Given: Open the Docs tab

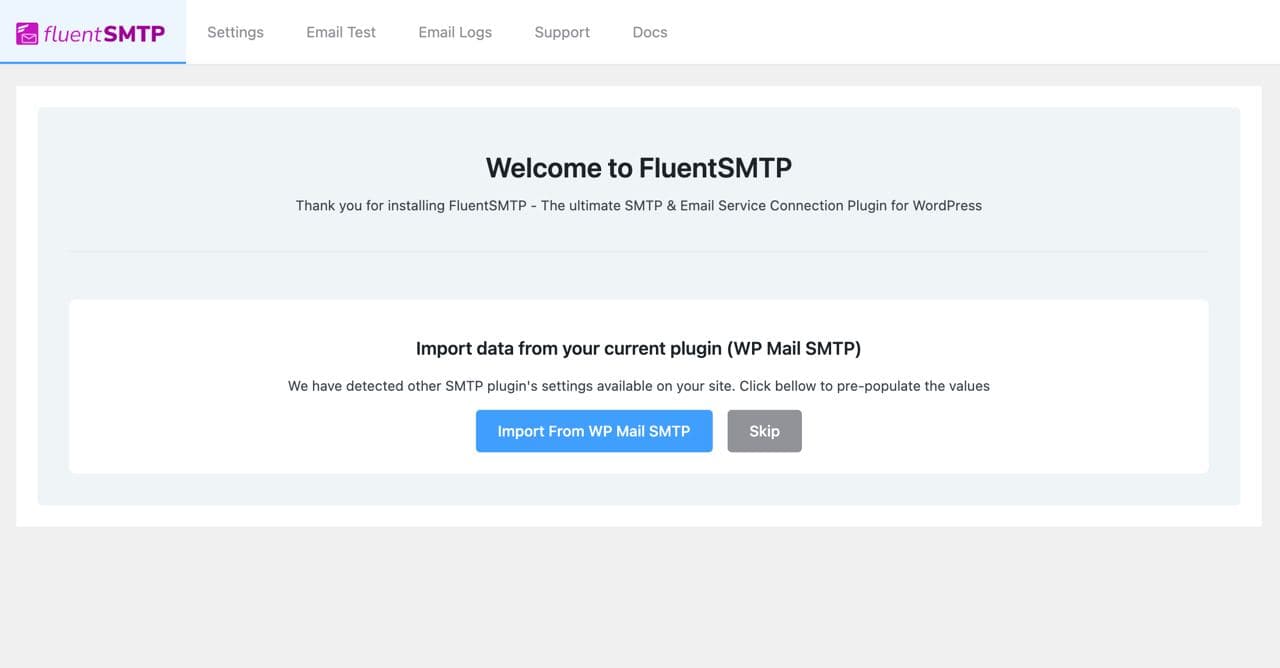Looking at the screenshot, I should click(650, 32).
